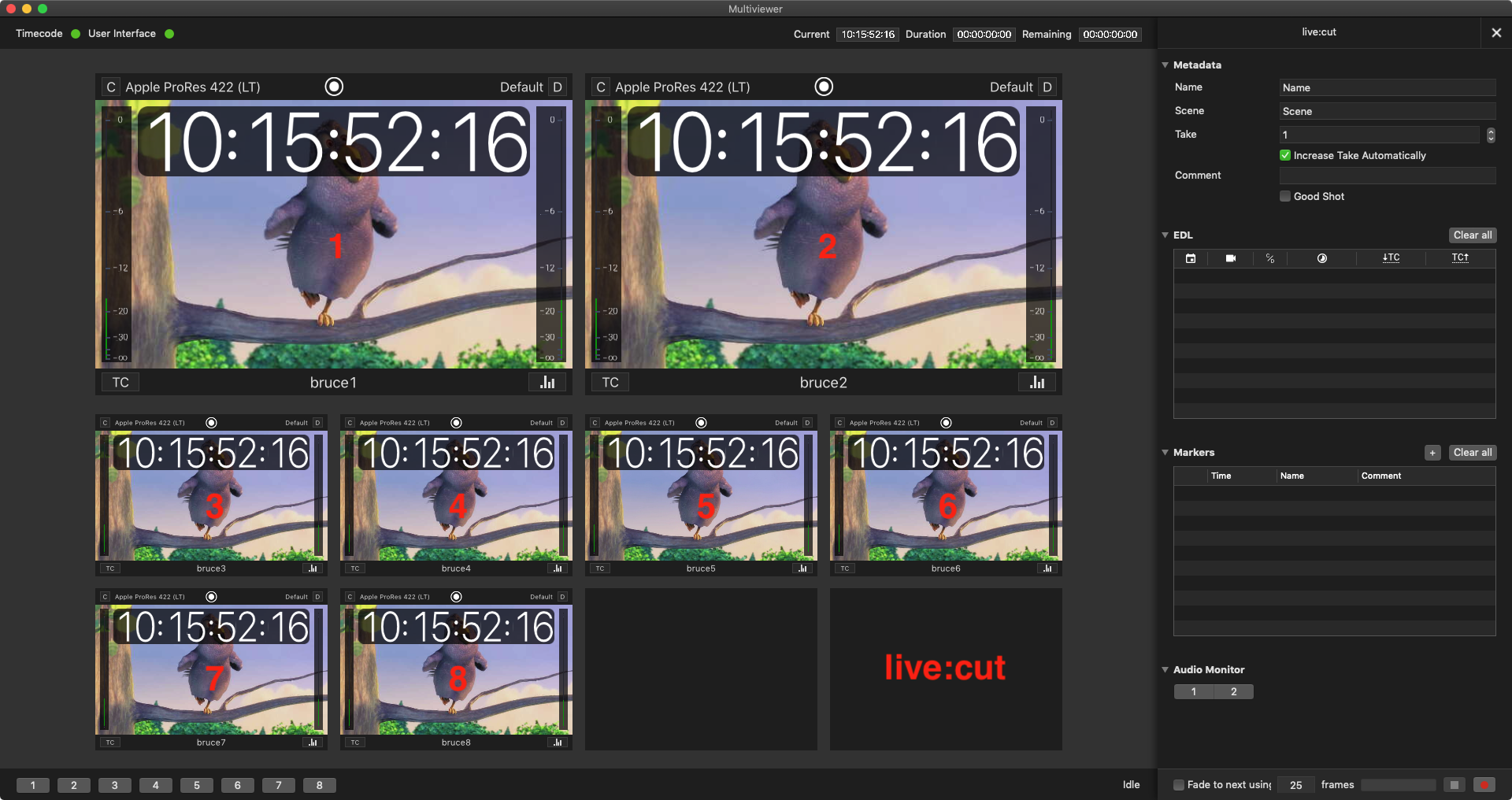Screen dimensions: 1512x800
Task: Click the C codec icon on bruce2
Action: point(601,87)
